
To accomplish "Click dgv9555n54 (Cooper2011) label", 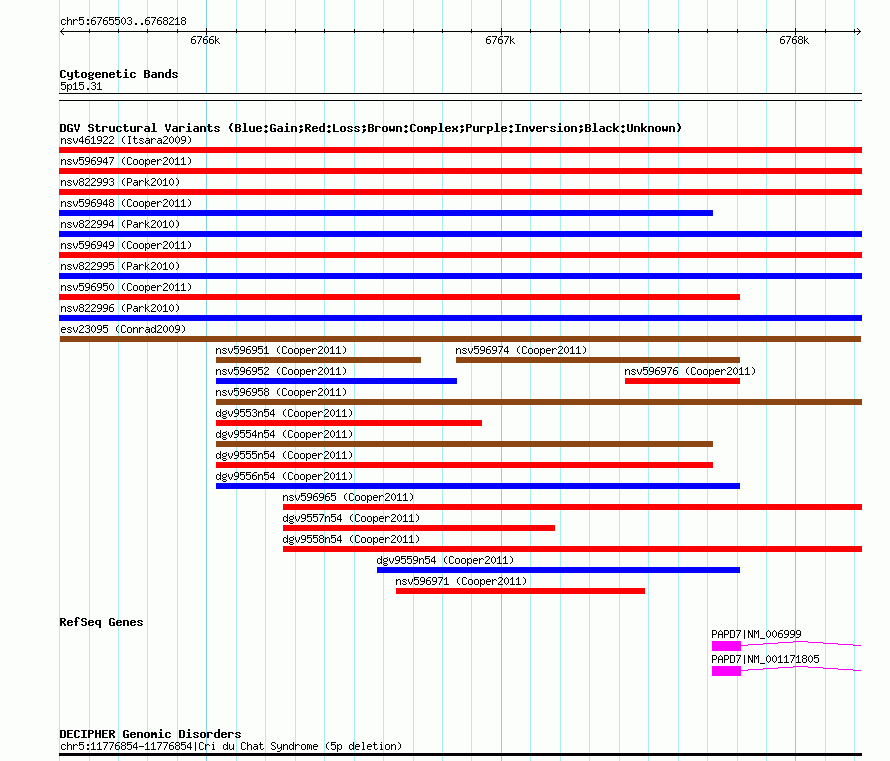I will click(284, 455).
